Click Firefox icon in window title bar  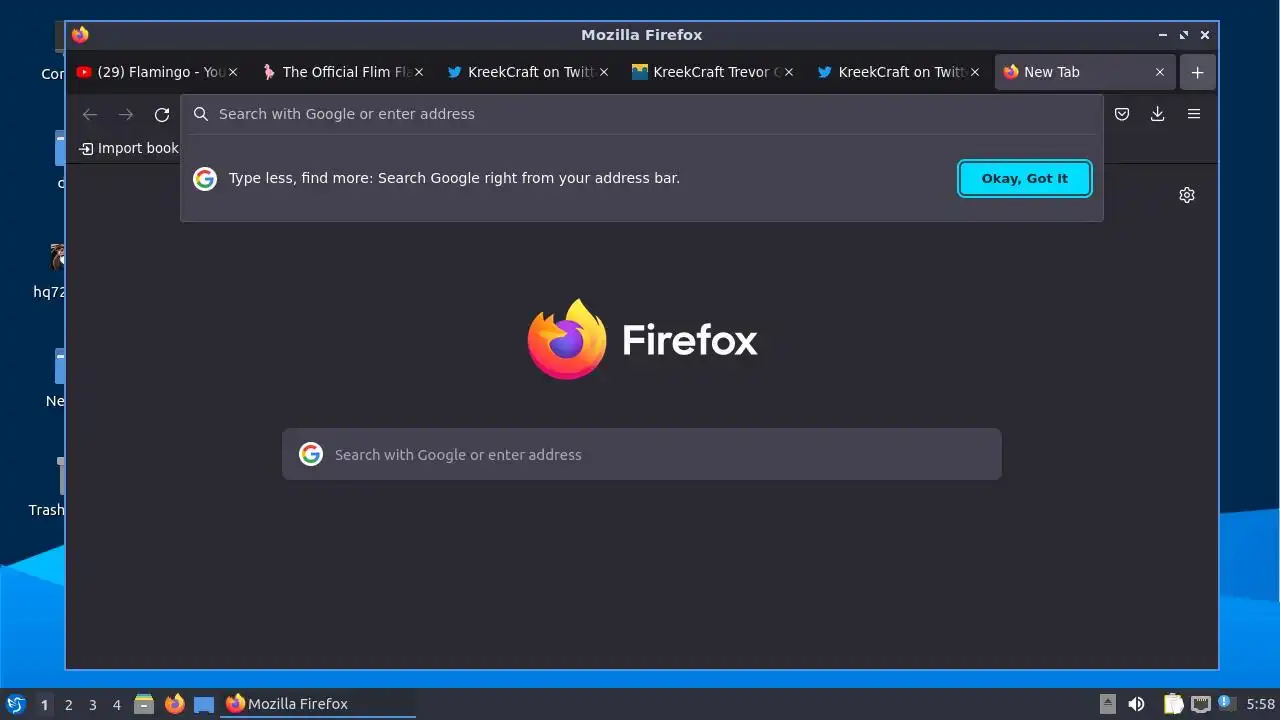coord(80,35)
